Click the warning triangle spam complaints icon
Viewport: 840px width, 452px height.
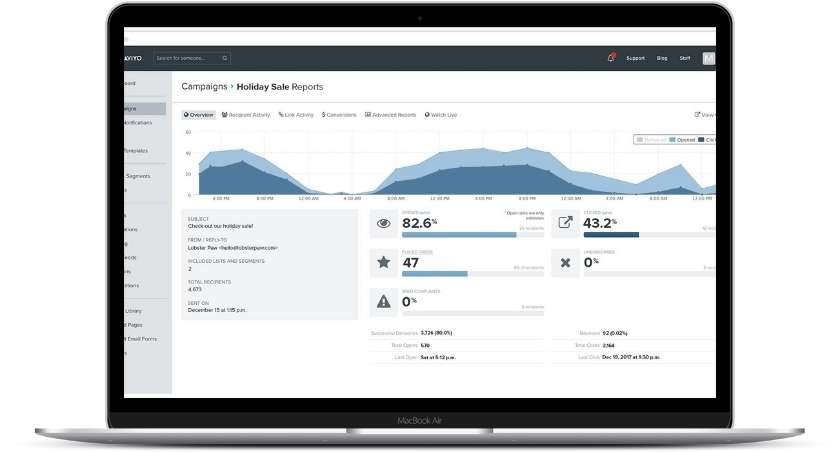383,300
